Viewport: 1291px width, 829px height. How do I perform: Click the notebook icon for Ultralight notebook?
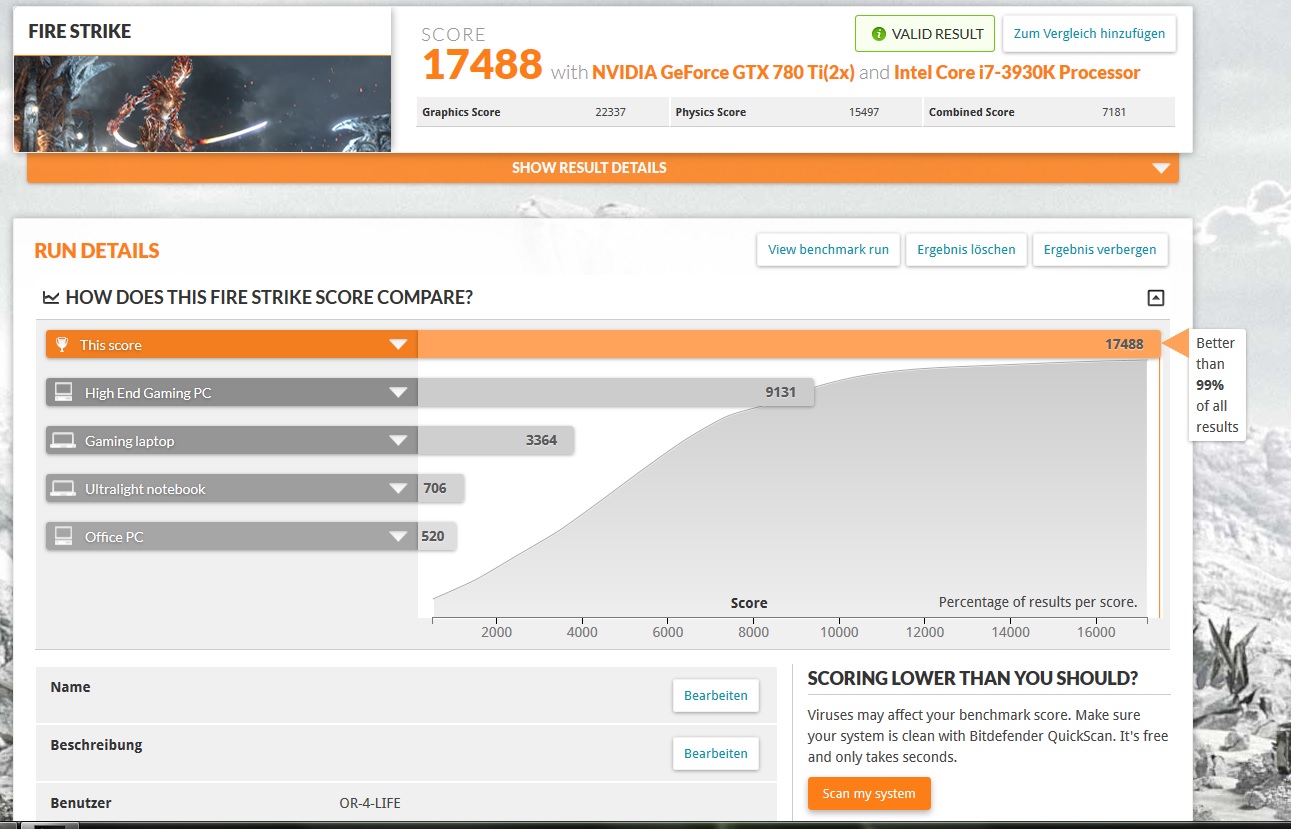pos(63,489)
